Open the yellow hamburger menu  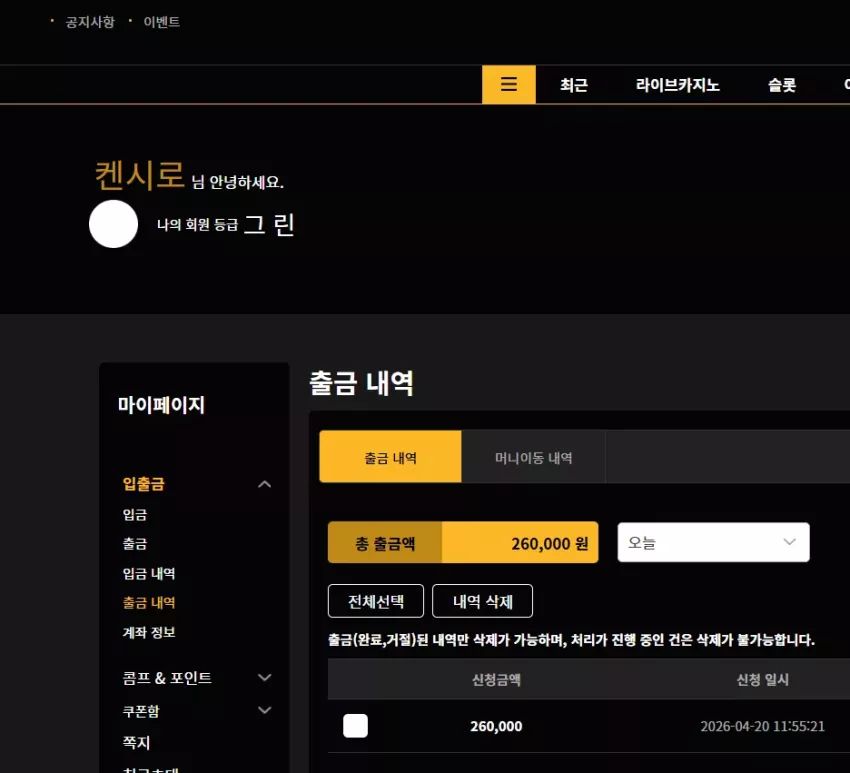coord(508,85)
